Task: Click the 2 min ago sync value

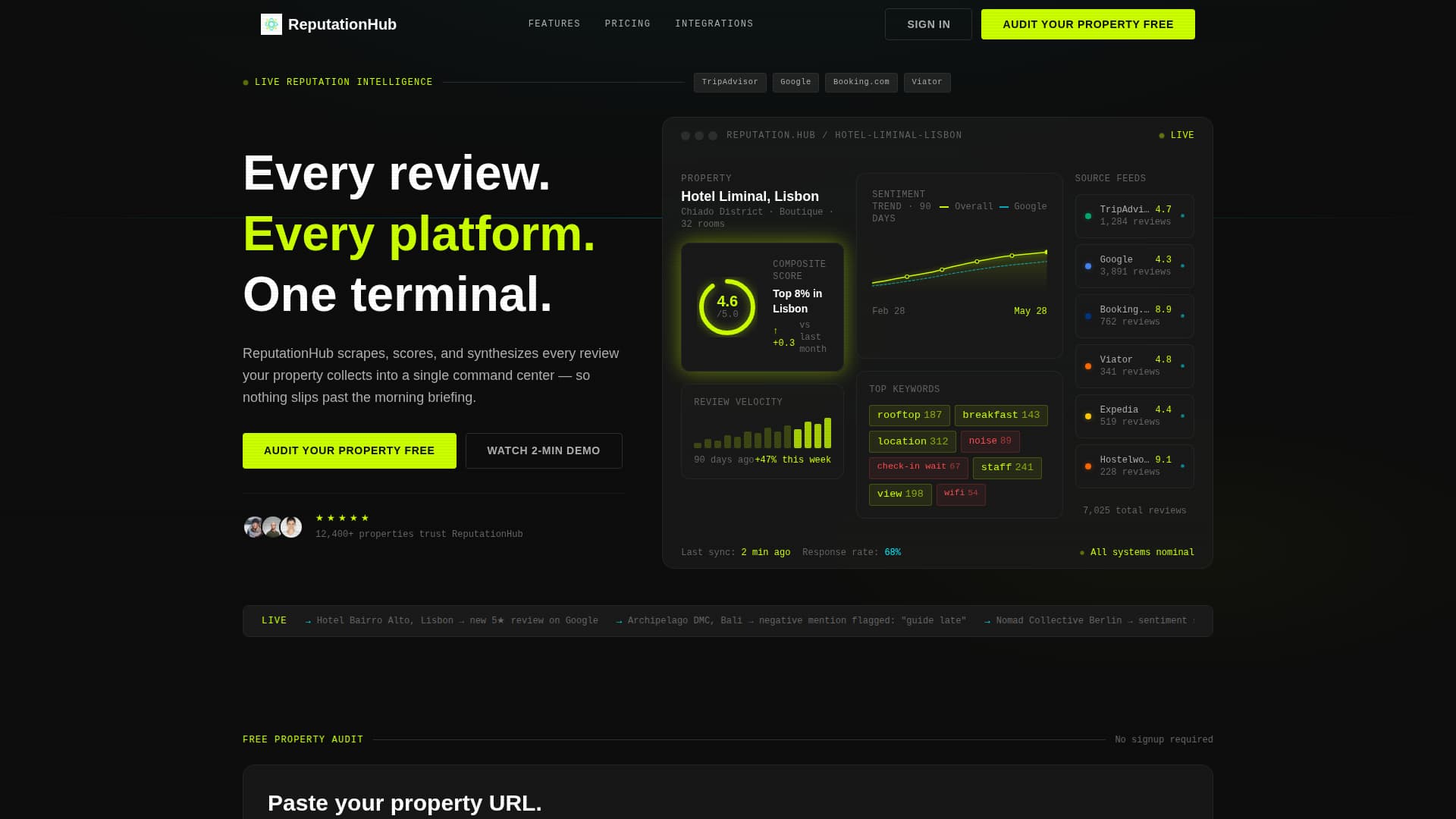Action: (x=766, y=553)
